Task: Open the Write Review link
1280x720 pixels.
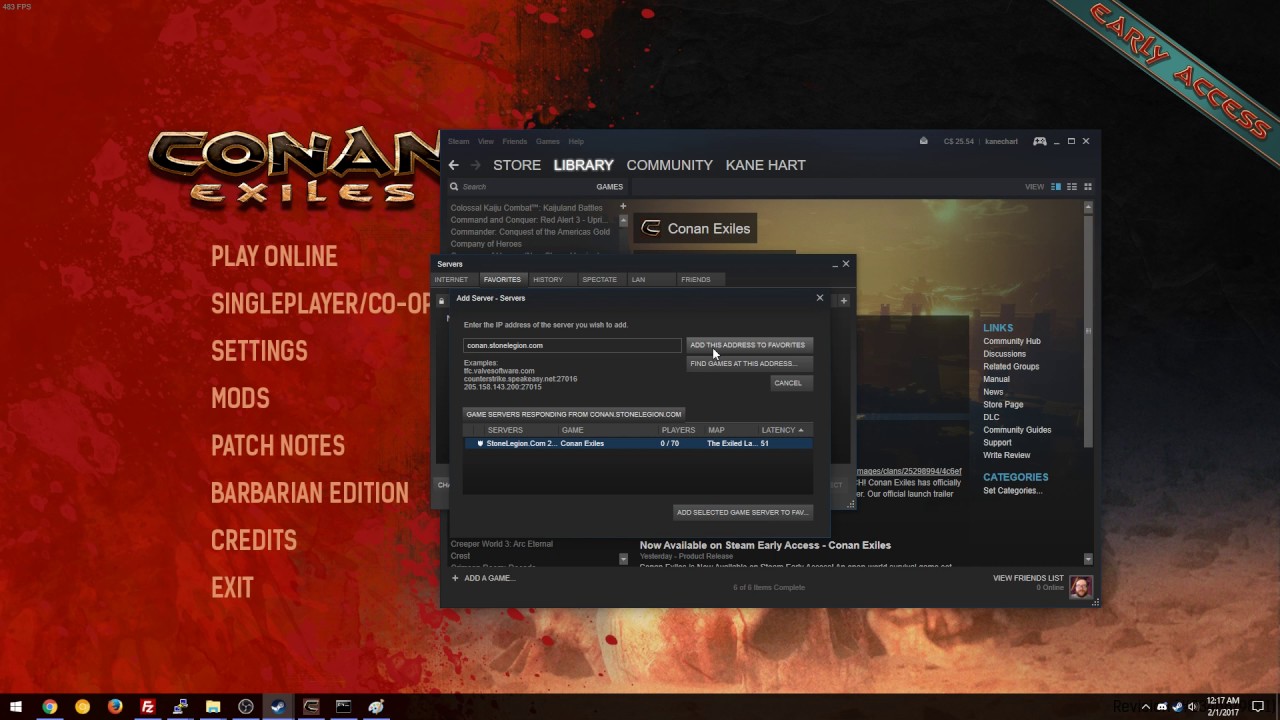Action: pos(1007,455)
